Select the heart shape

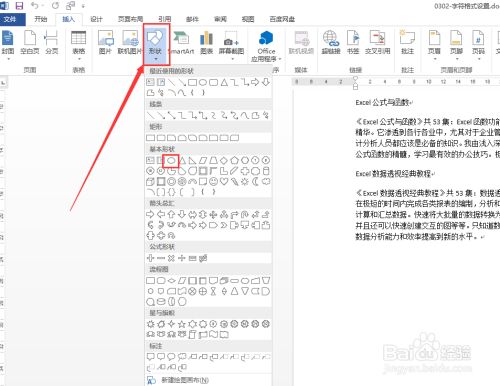click(x=224, y=182)
